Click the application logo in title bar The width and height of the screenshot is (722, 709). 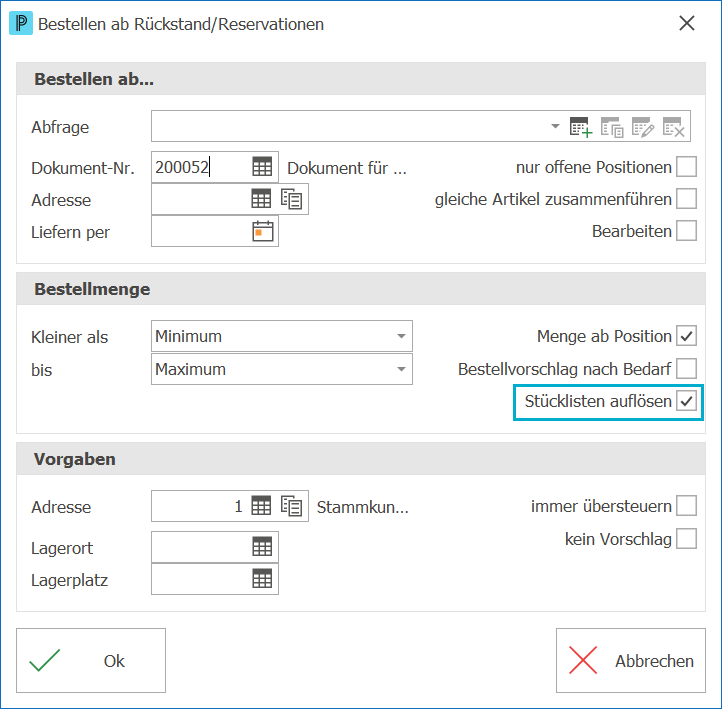pyautogui.click(x=21, y=23)
